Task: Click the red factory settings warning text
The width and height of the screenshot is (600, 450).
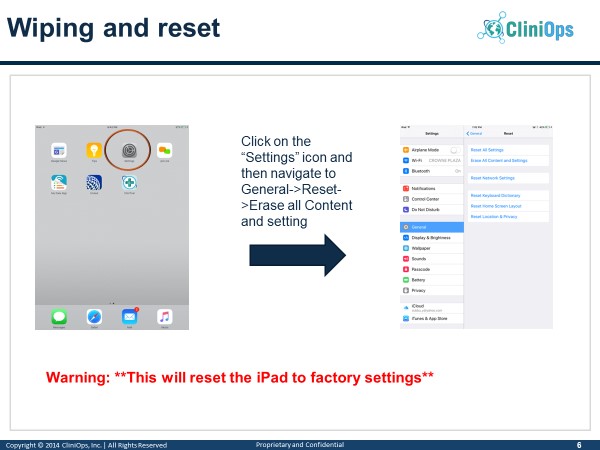Action: point(240,377)
